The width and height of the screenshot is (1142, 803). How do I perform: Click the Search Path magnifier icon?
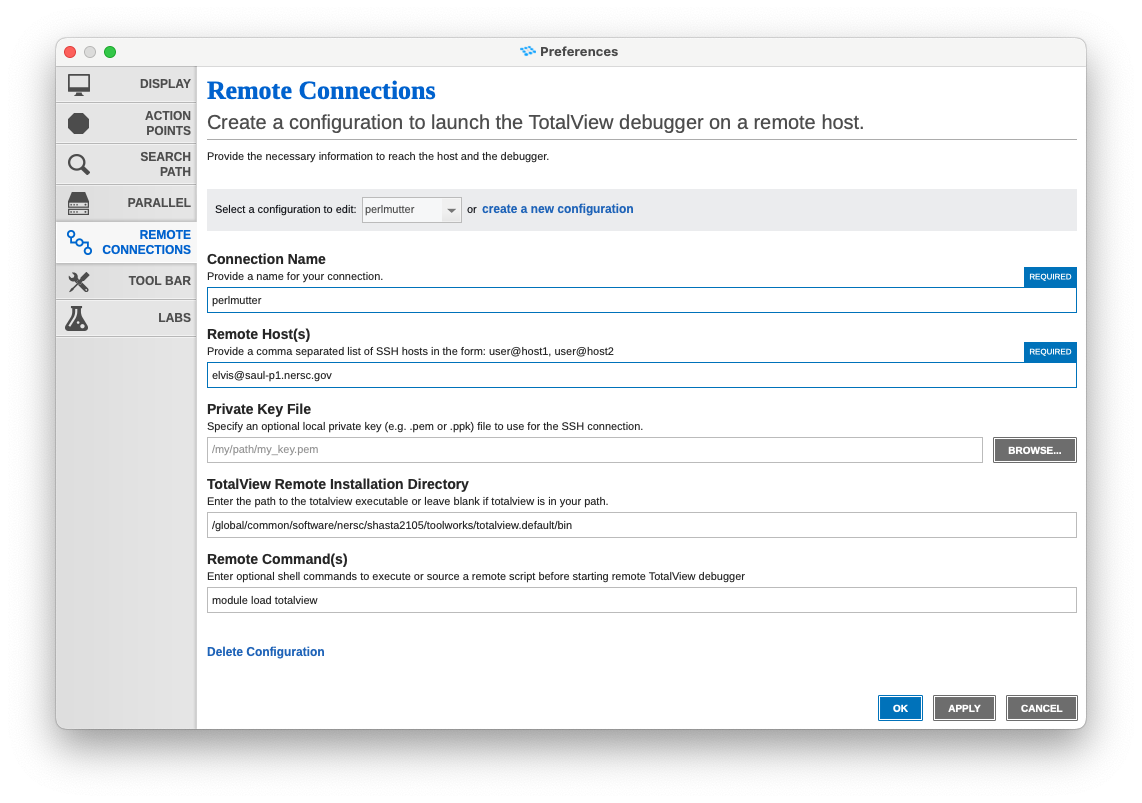pyautogui.click(x=79, y=164)
